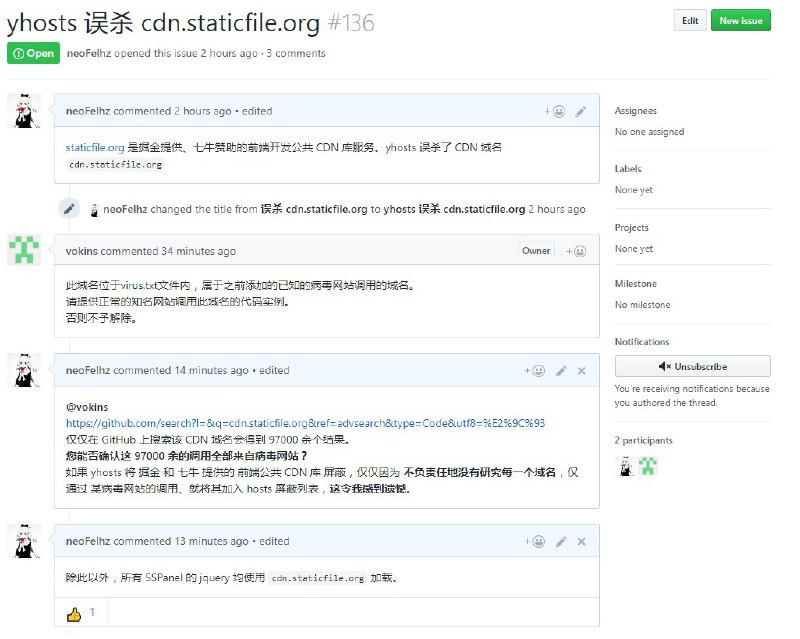Add reaction to vokins' comment
The height and width of the screenshot is (639, 800).
click(x=576, y=251)
